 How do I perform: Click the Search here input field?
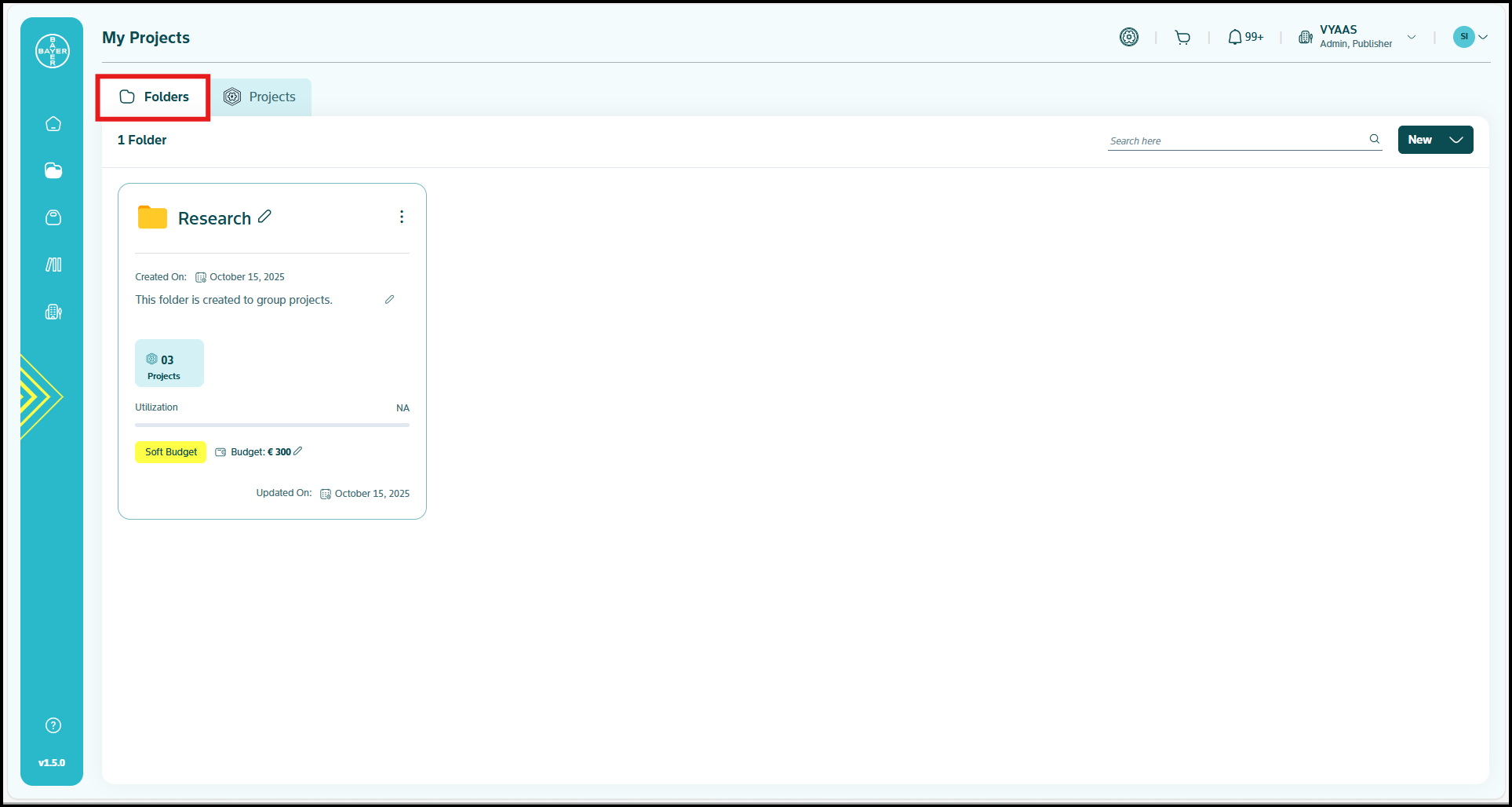[1236, 141]
